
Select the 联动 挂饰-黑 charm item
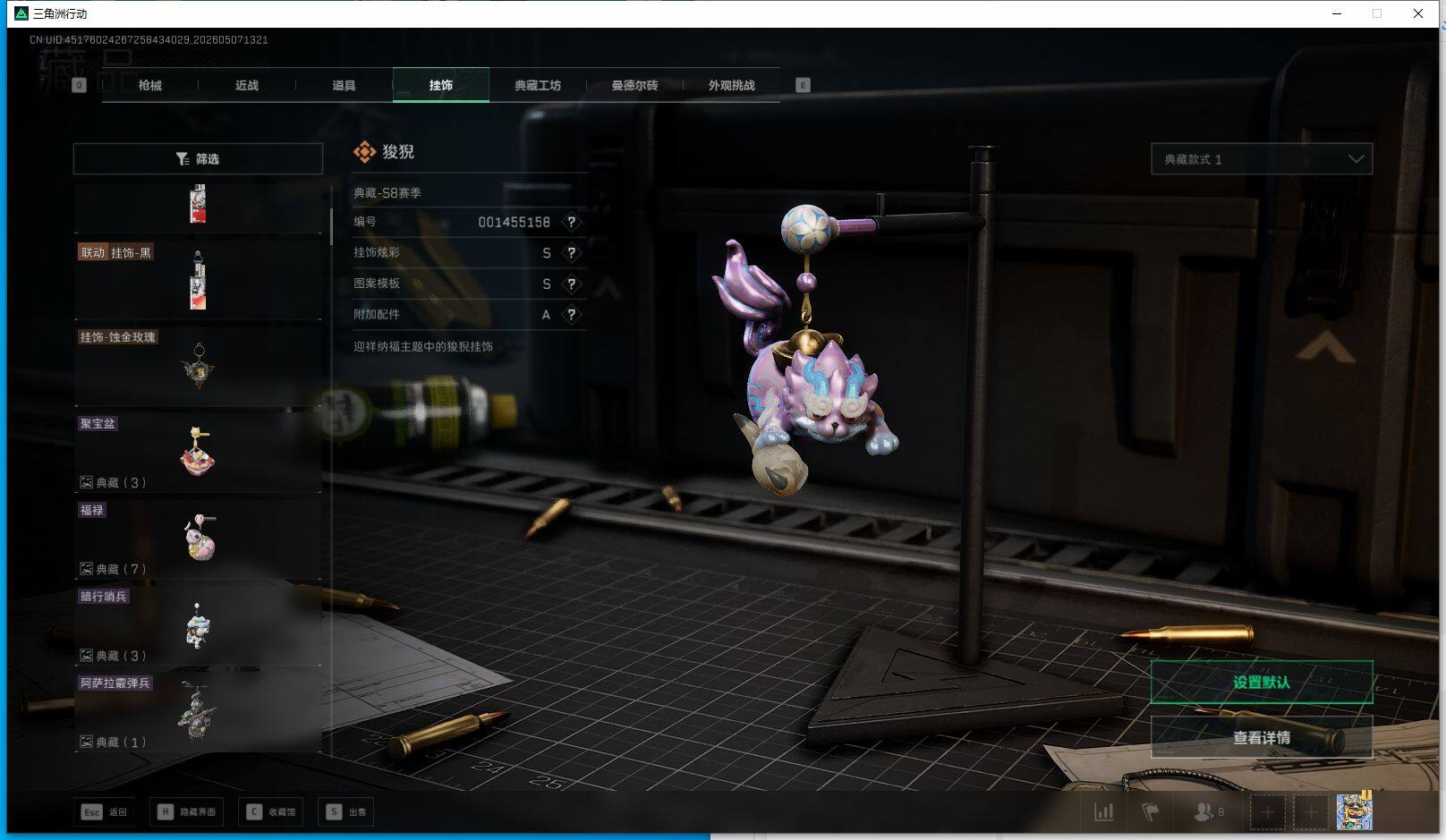click(198, 279)
